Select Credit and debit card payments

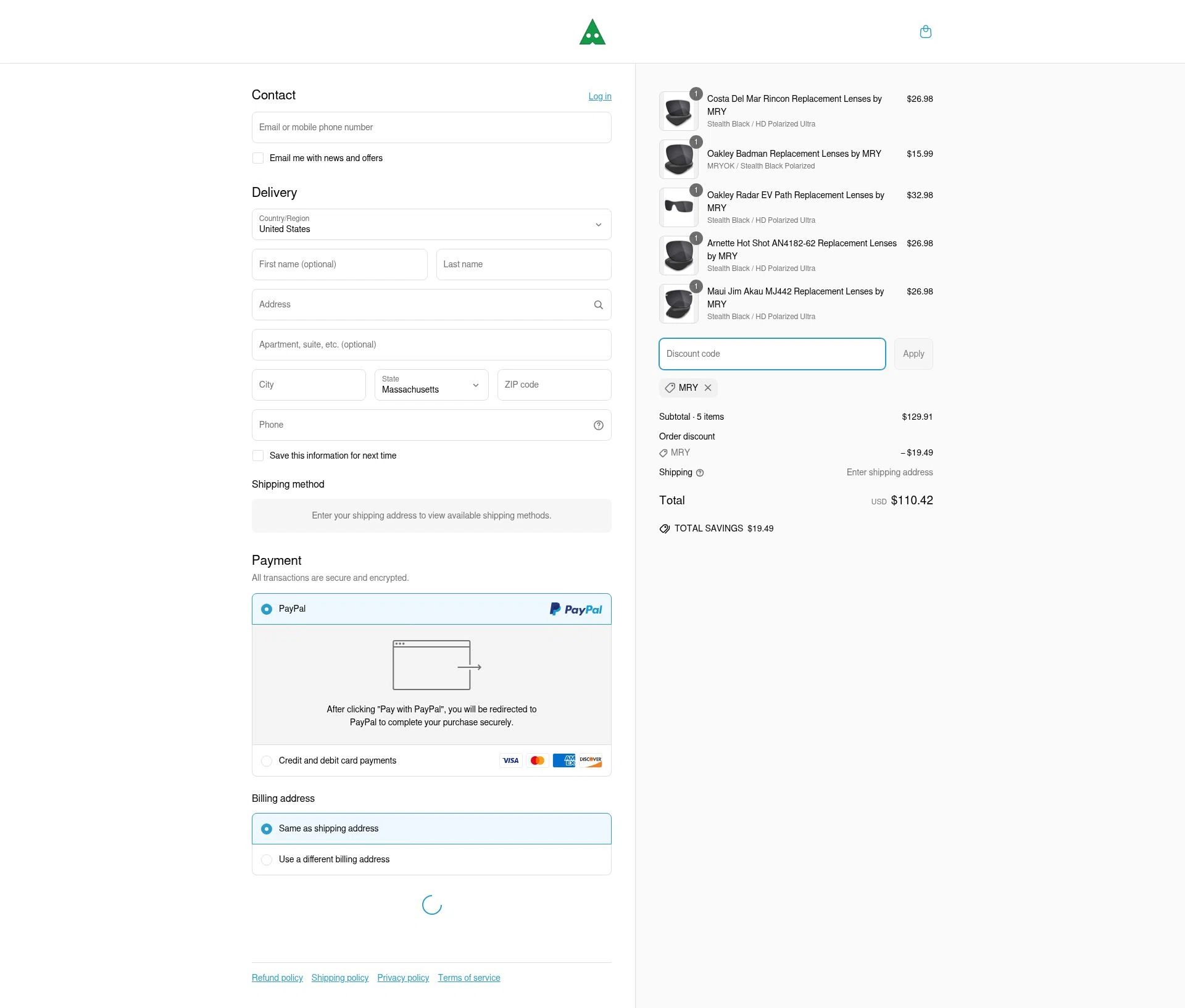point(267,760)
